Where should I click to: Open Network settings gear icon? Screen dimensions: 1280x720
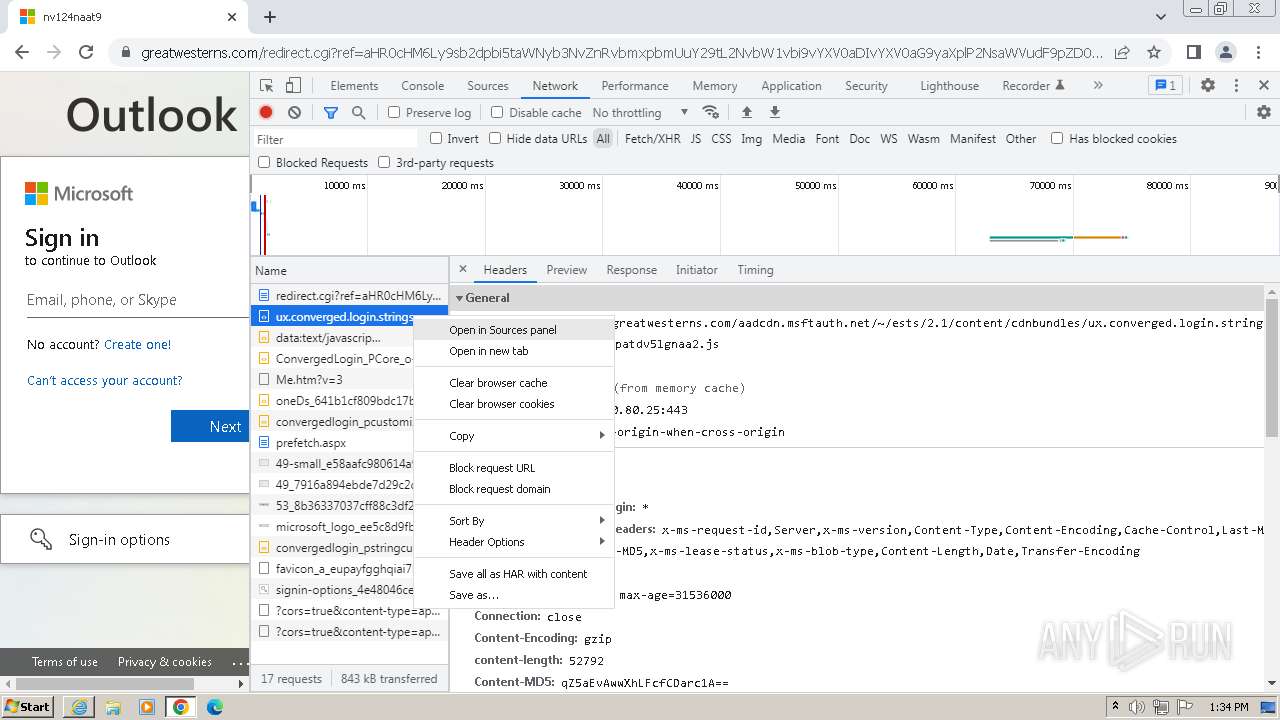1264,112
